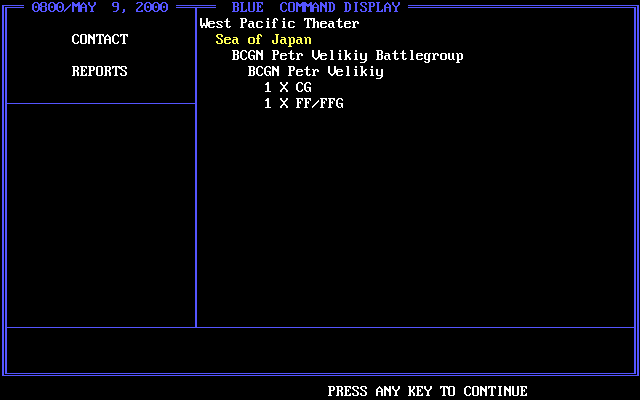Click the BLUE COMMAND DISPLAY title
The height and width of the screenshot is (400, 640).
click(x=316, y=7)
